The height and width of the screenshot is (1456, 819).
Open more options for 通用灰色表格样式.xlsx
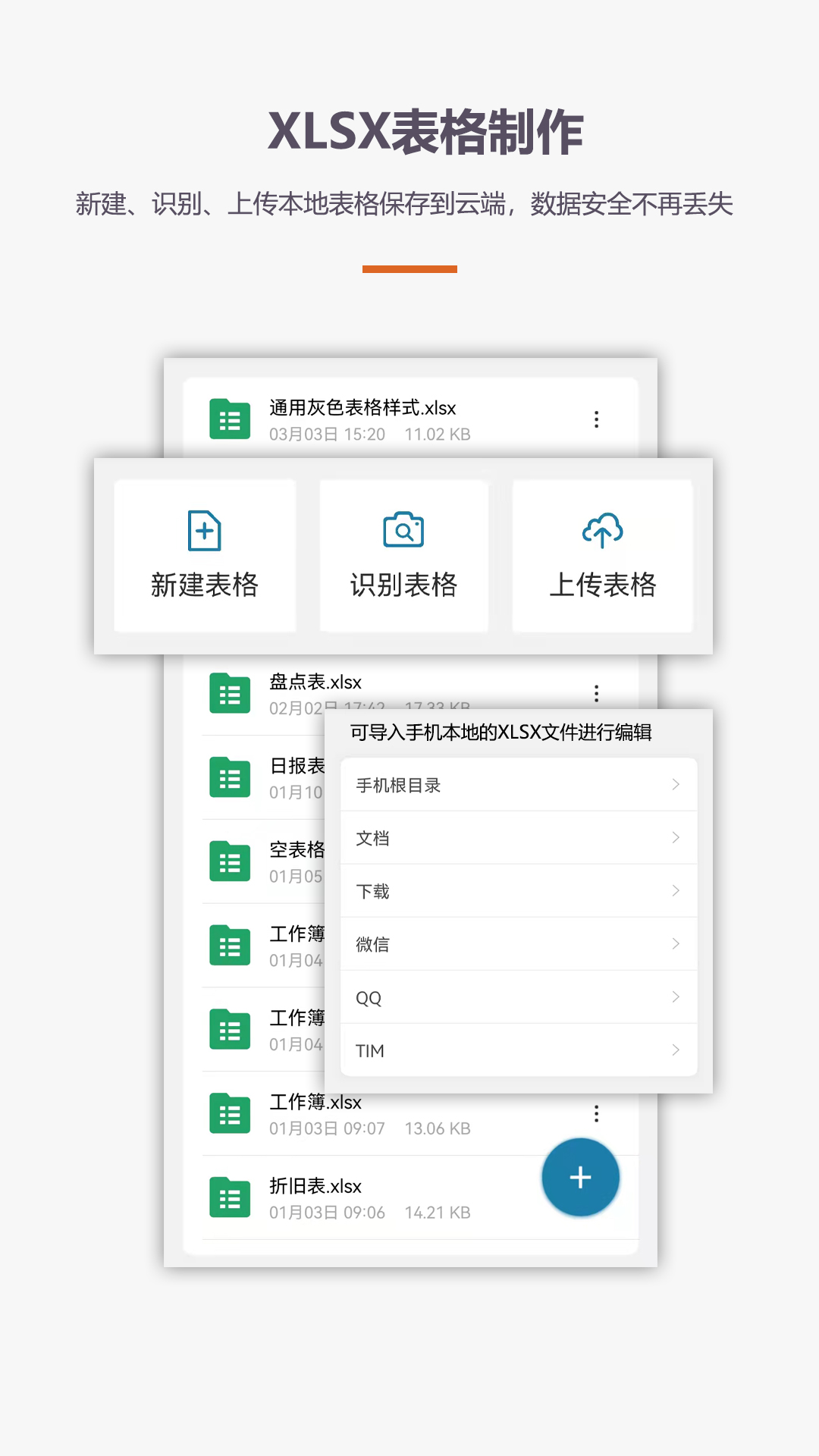[597, 419]
